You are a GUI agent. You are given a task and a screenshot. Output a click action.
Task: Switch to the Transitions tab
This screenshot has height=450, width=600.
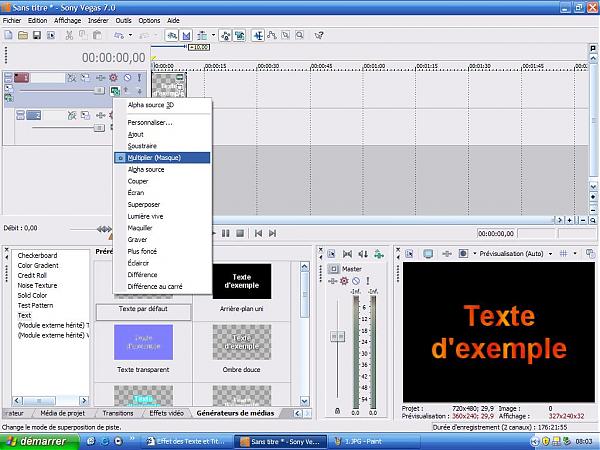[117, 412]
